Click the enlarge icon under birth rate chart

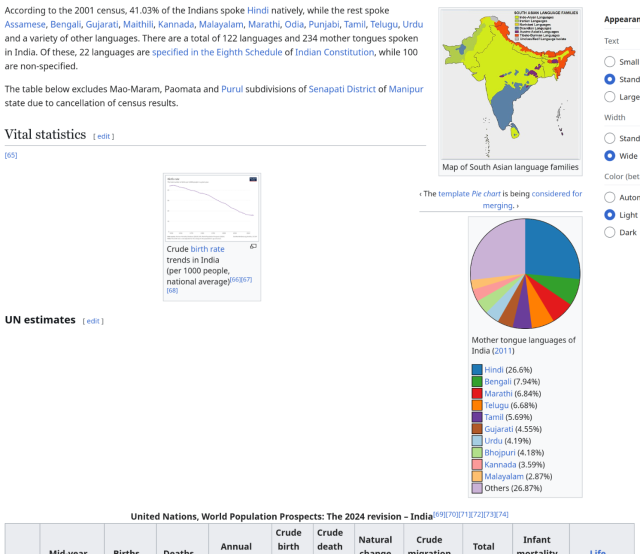253,246
